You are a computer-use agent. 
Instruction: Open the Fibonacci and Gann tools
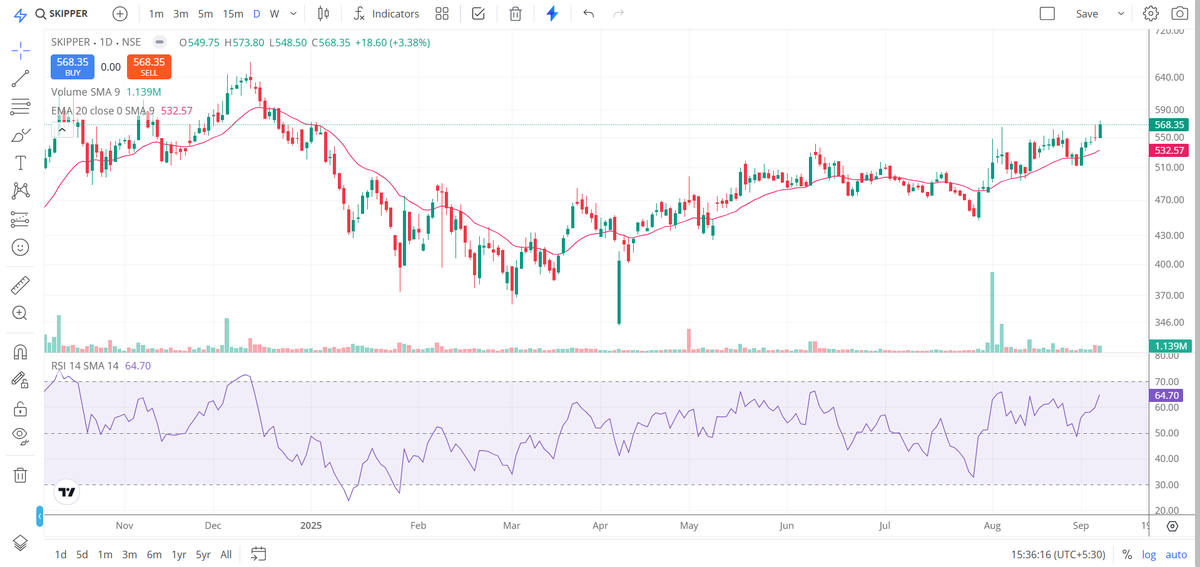[20, 106]
